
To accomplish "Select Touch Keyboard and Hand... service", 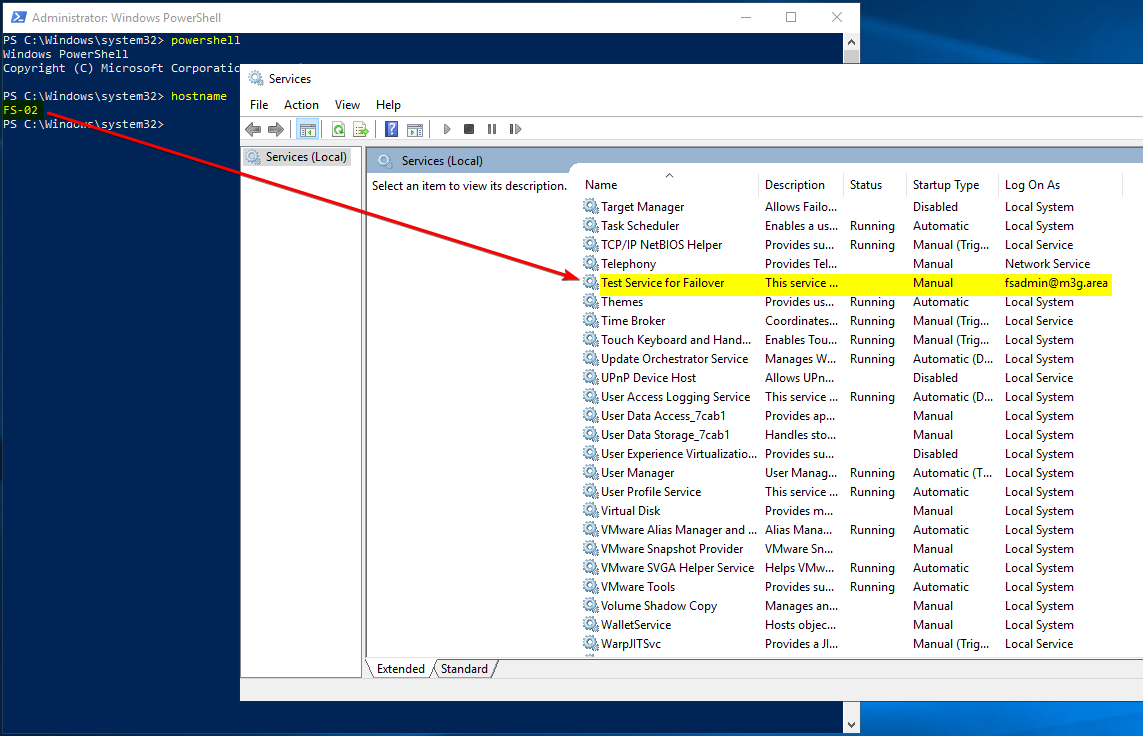I will [675, 340].
